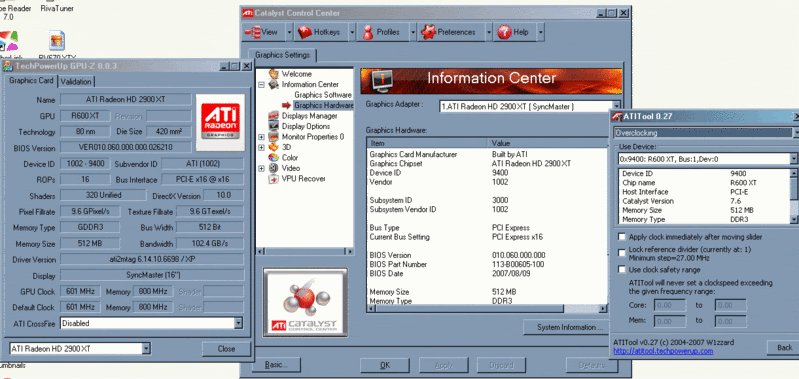Expand the Profiles dropdown arrow
Viewport: 799px width, 379px height.
click(413, 32)
